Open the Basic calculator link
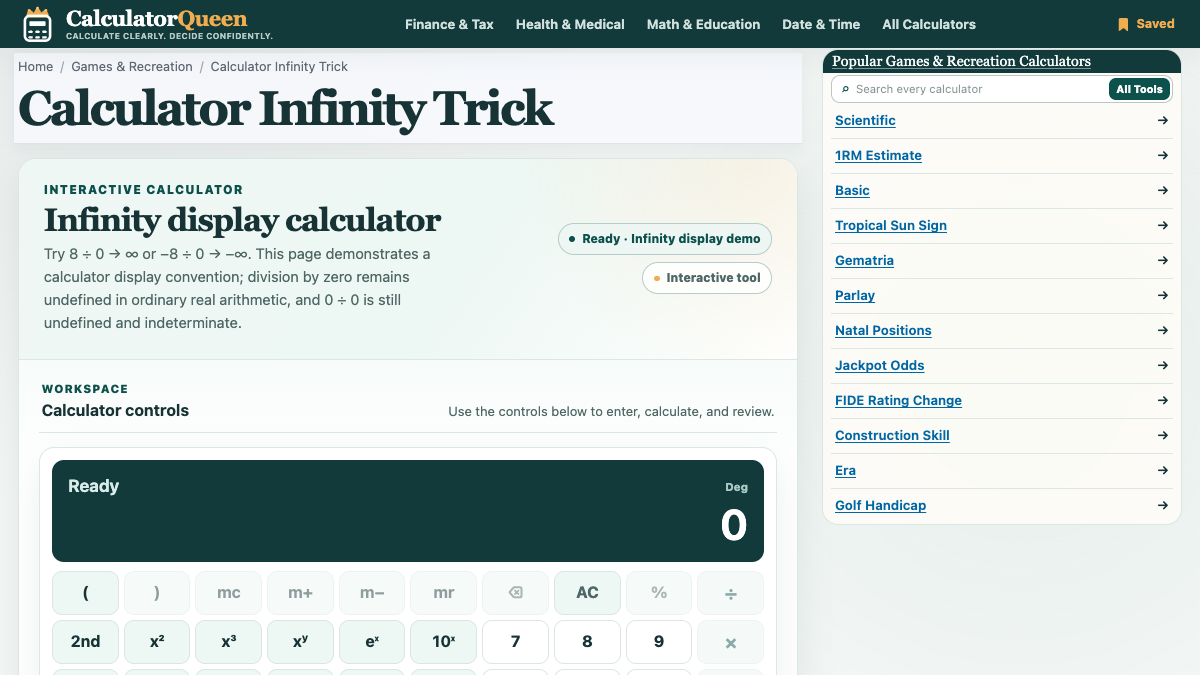Viewport: 1200px width, 675px height. (x=852, y=190)
